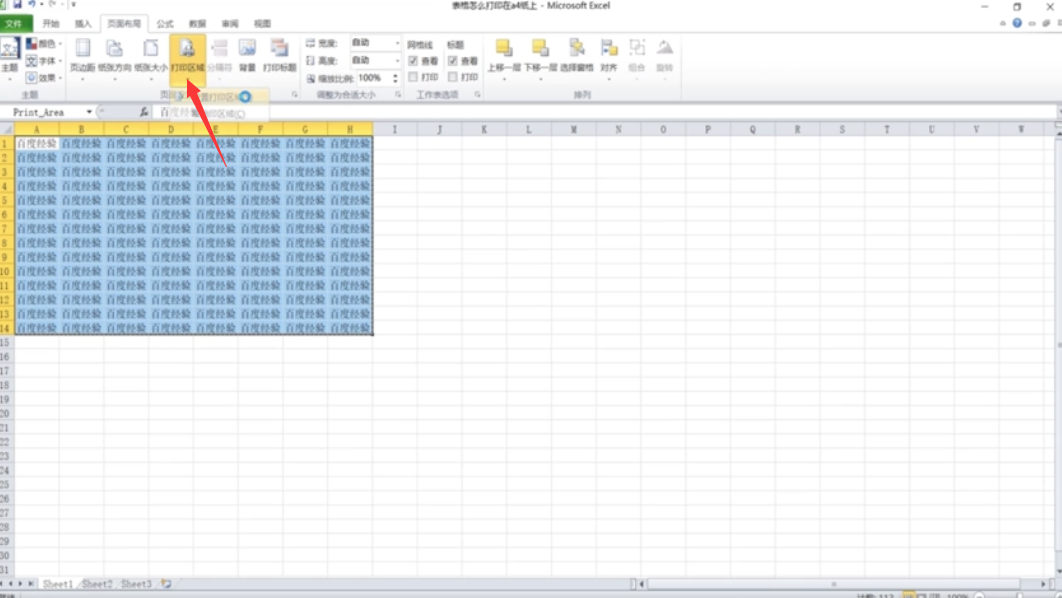Open the 颜色 theme colors menu

tap(43, 44)
